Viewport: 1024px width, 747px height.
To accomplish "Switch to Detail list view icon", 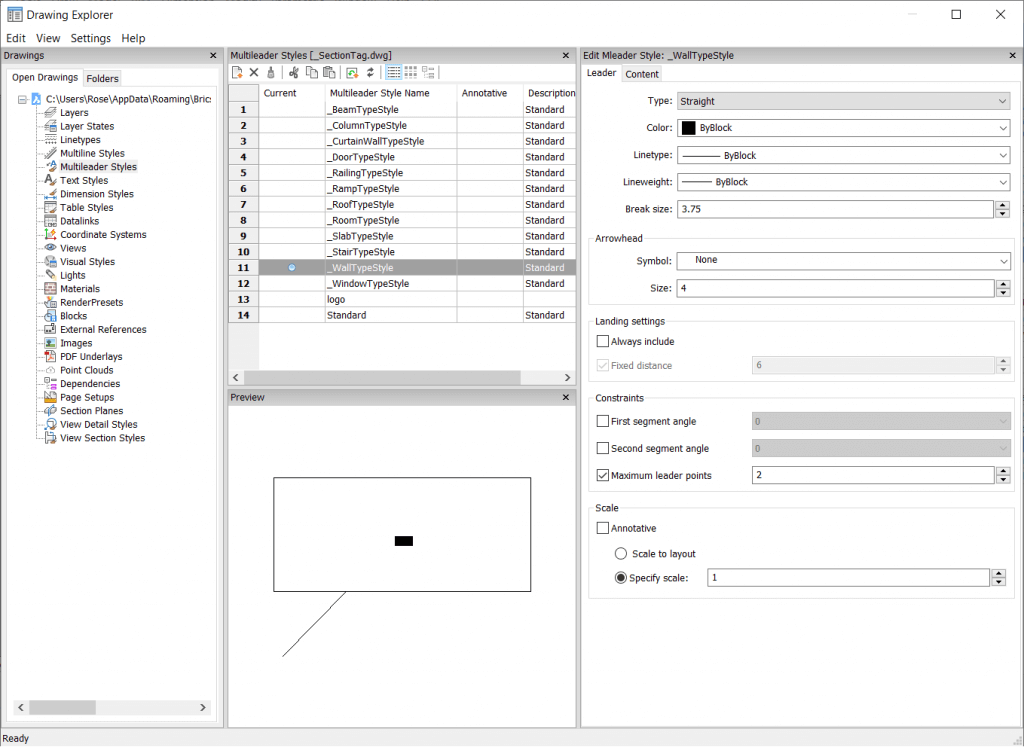I will click(394, 72).
